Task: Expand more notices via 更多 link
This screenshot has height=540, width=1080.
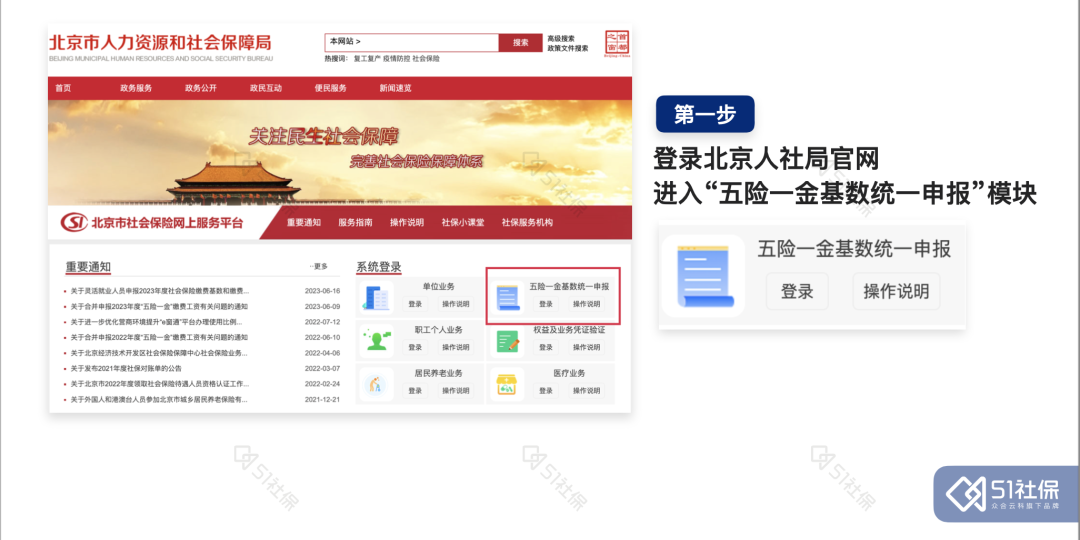Action: point(319,267)
